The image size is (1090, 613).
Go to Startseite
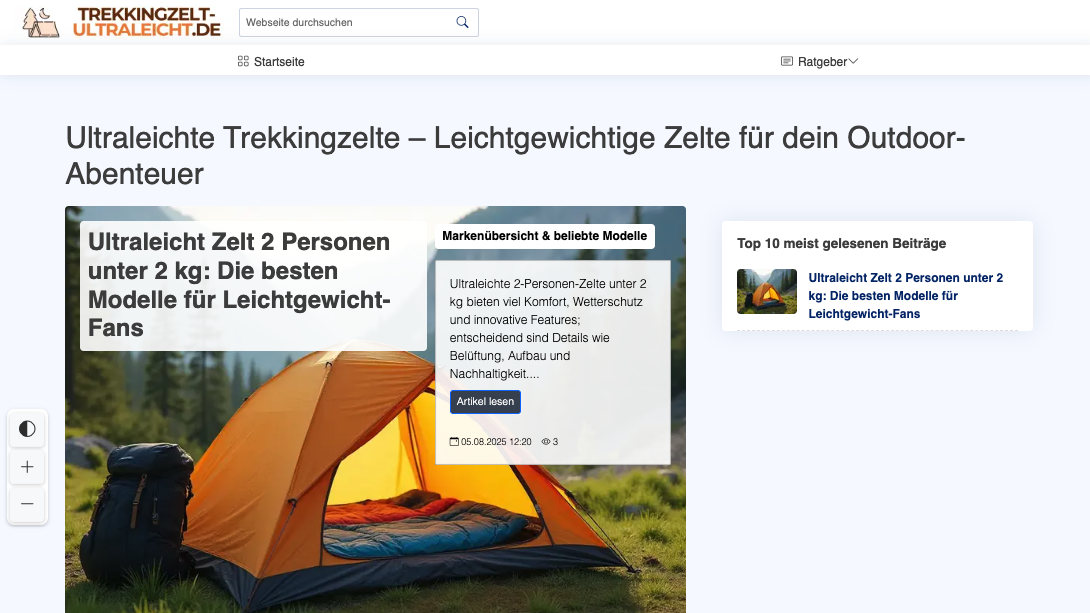(x=279, y=61)
